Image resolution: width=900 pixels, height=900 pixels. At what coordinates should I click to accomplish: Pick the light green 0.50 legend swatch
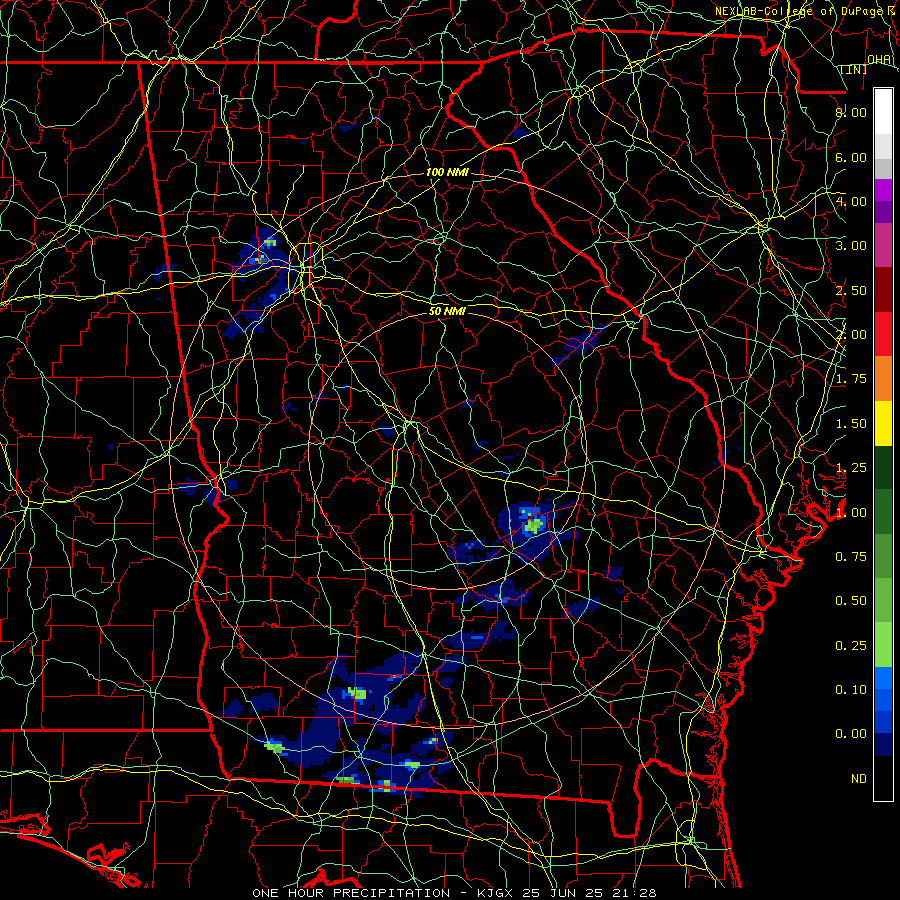[x=883, y=600]
